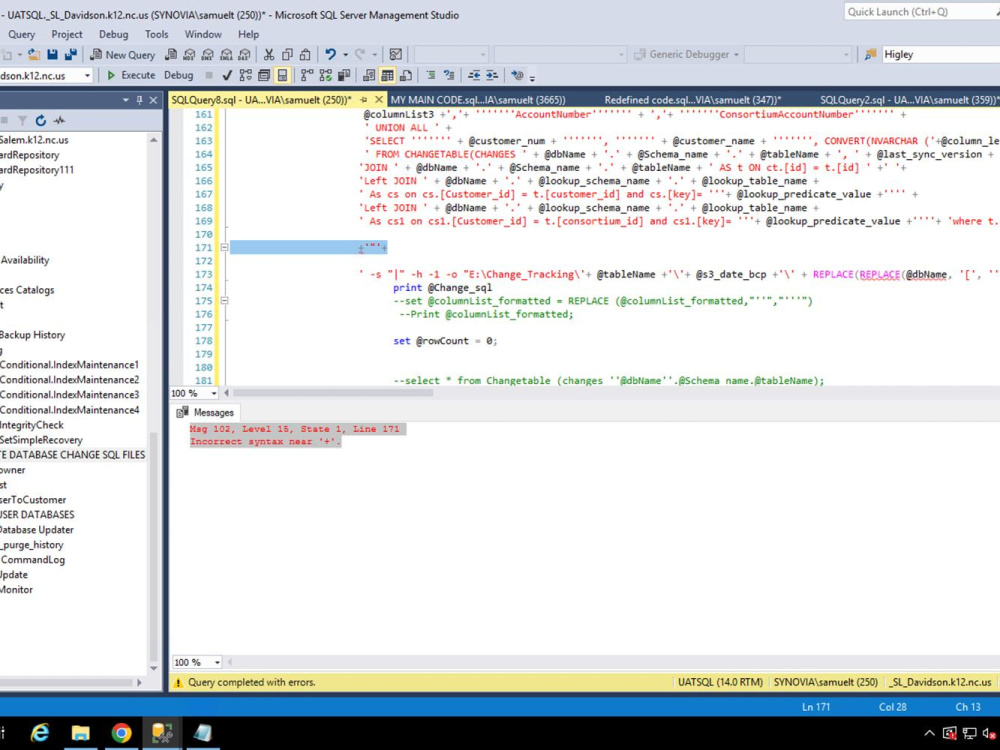Click Object Explorer activity monitor icon
Screen dimensions: 1000x750
coord(59,121)
